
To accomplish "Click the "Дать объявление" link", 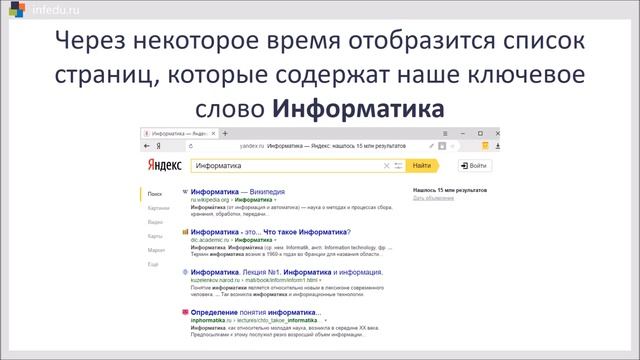I will tap(433, 198).
